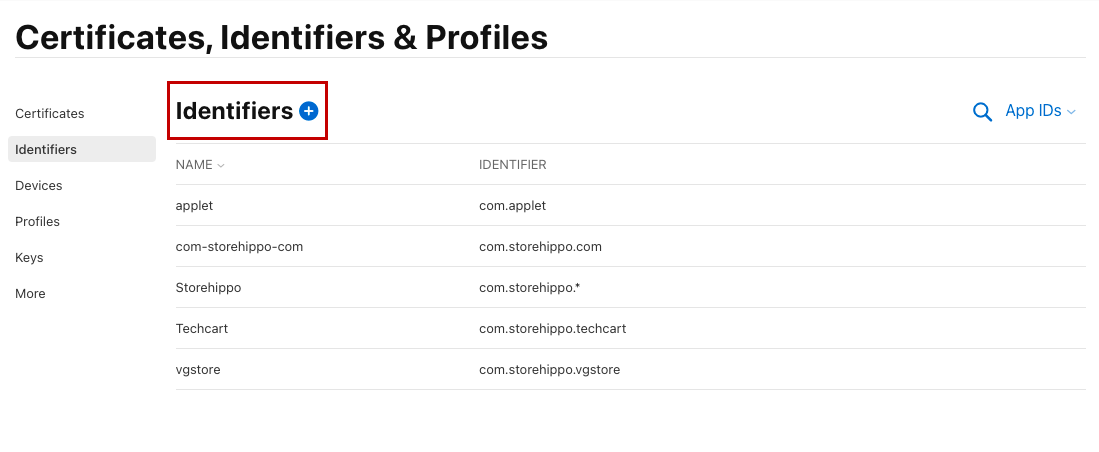Image resolution: width=1099 pixels, height=452 pixels.
Task: Open the applet identifier row
Action: point(195,206)
